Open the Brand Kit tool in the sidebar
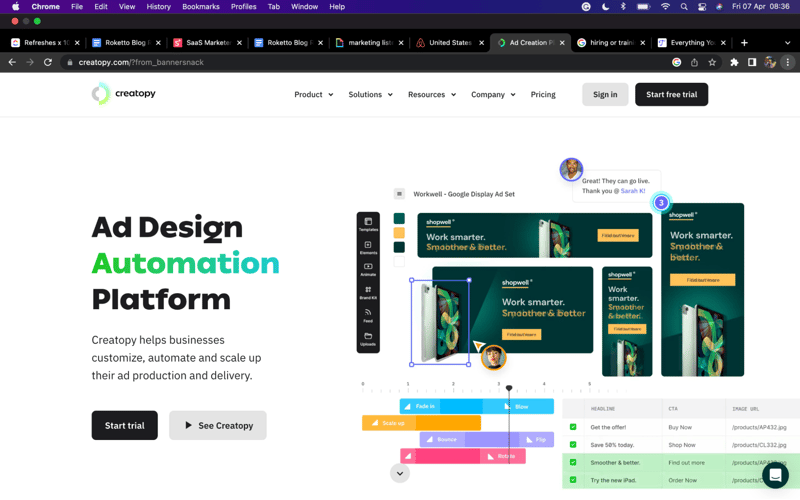 tap(368, 292)
